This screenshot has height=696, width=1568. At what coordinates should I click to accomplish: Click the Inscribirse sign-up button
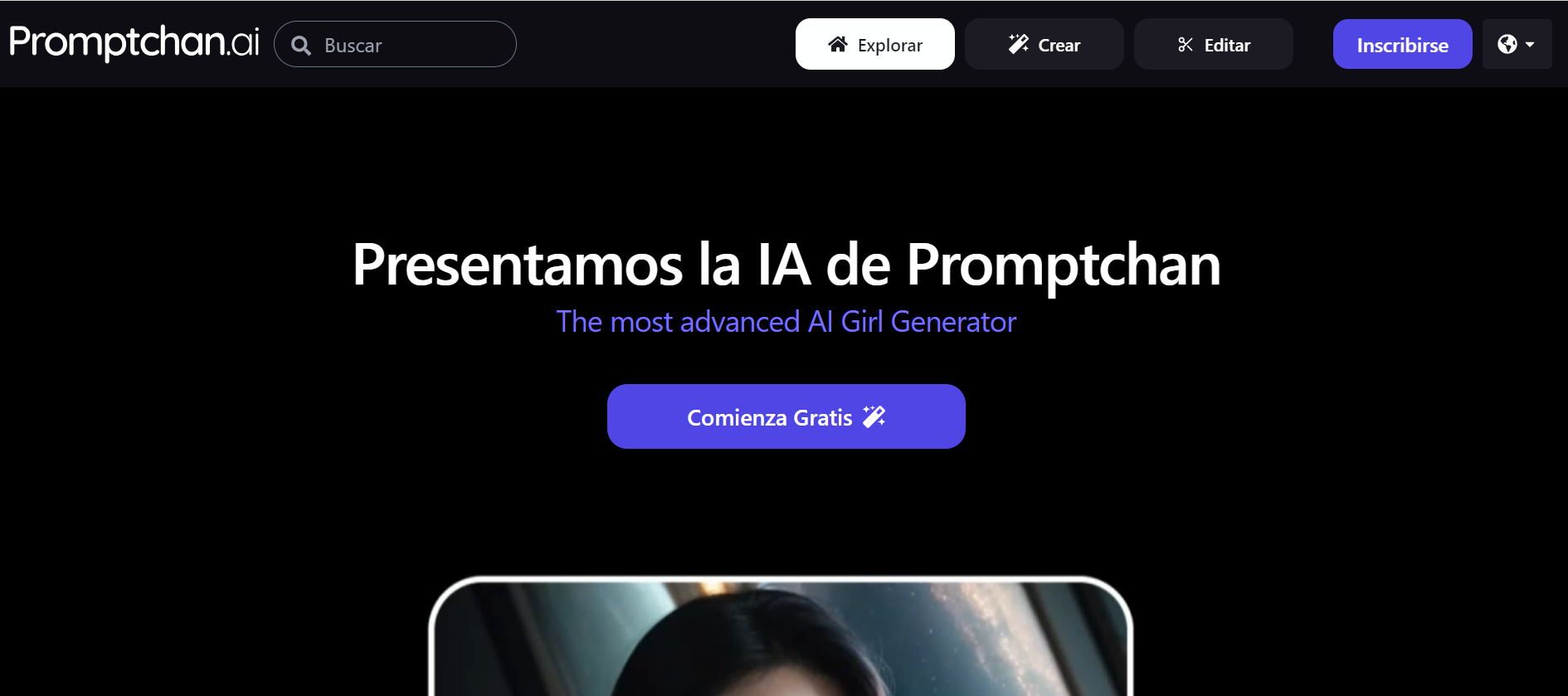[1403, 44]
